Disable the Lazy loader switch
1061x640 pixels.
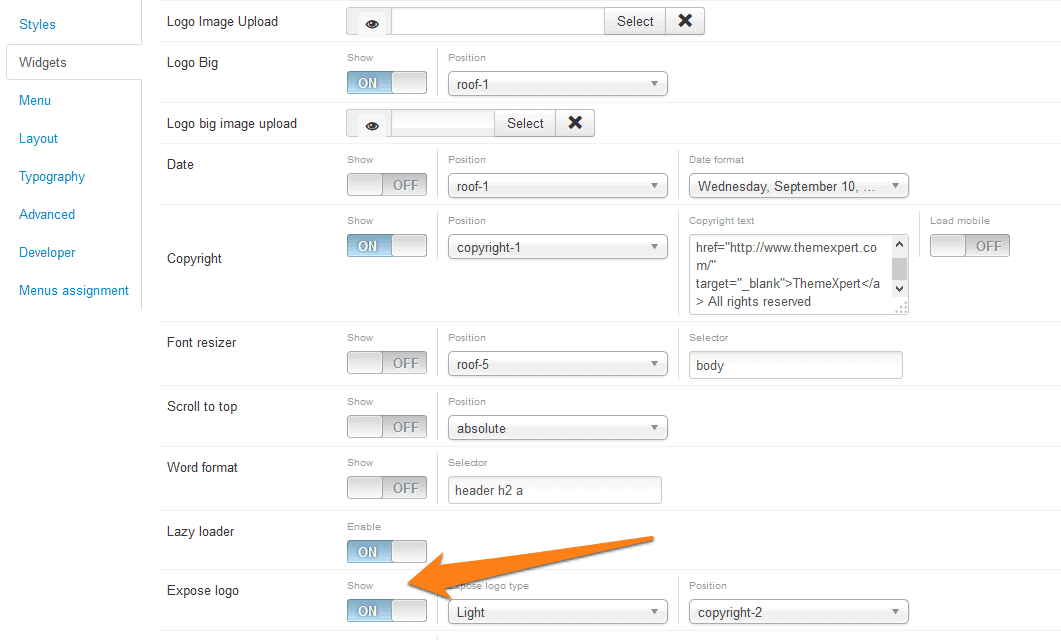387,552
